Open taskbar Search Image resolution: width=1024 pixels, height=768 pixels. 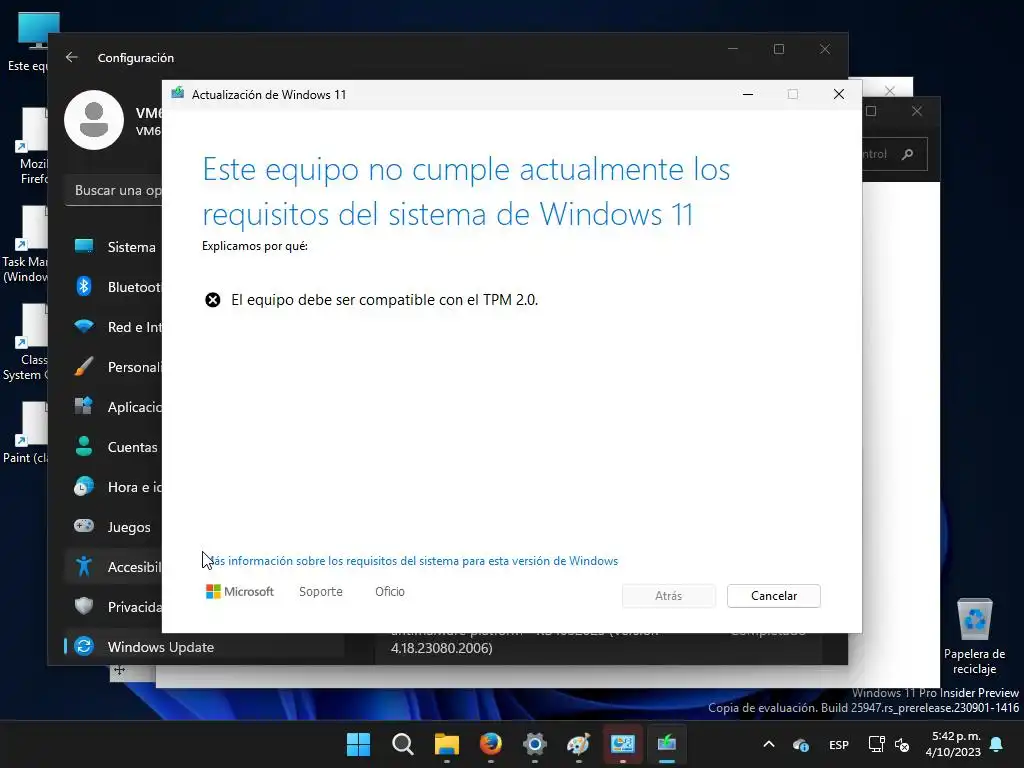tap(402, 744)
